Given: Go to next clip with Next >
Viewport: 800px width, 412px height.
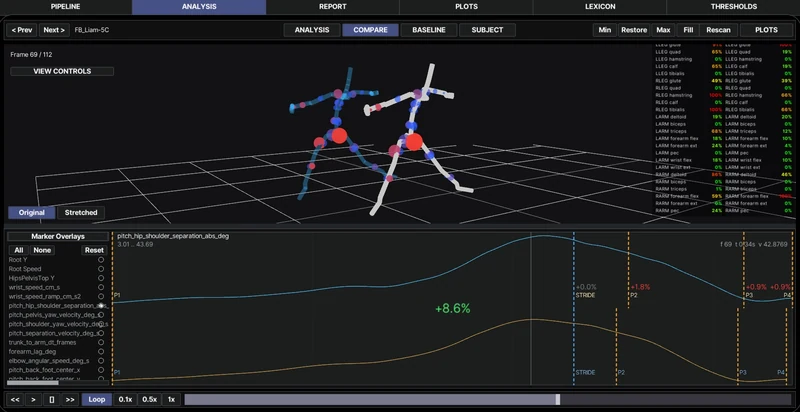Looking at the screenshot, I should coord(54,30).
